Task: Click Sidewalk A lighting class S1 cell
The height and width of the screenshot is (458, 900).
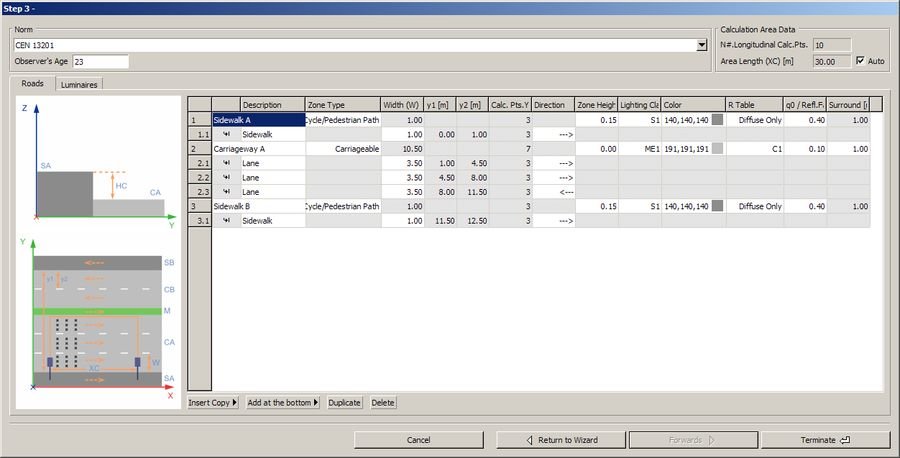Action: click(x=639, y=120)
